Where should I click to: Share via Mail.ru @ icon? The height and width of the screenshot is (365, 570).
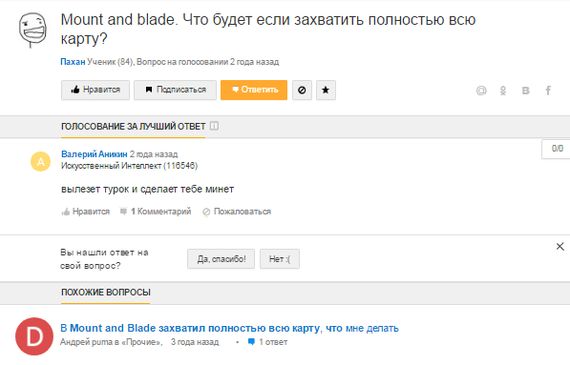click(481, 90)
